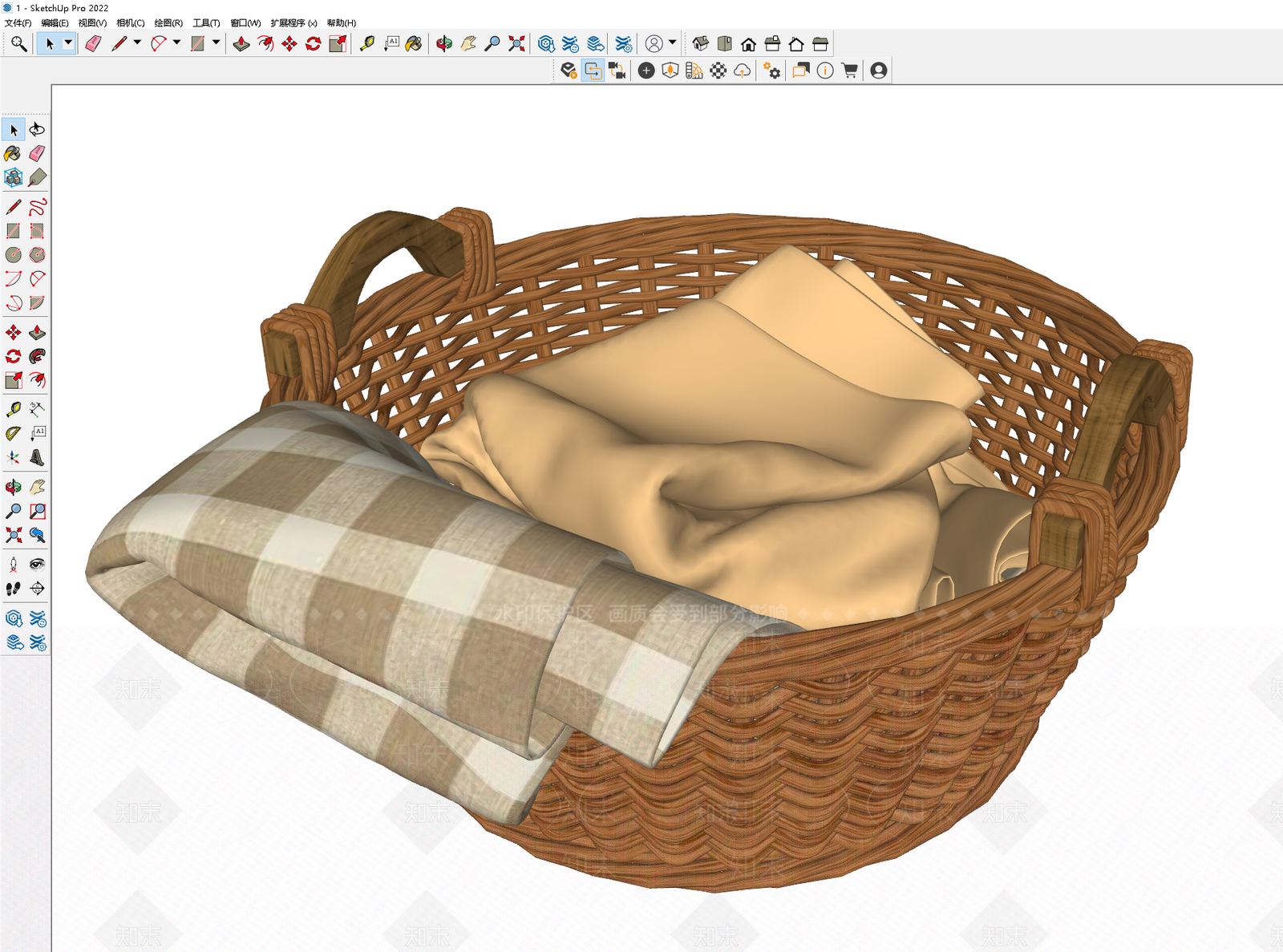Choose the Pie arc tool
The image size is (1283, 952).
tap(37, 303)
